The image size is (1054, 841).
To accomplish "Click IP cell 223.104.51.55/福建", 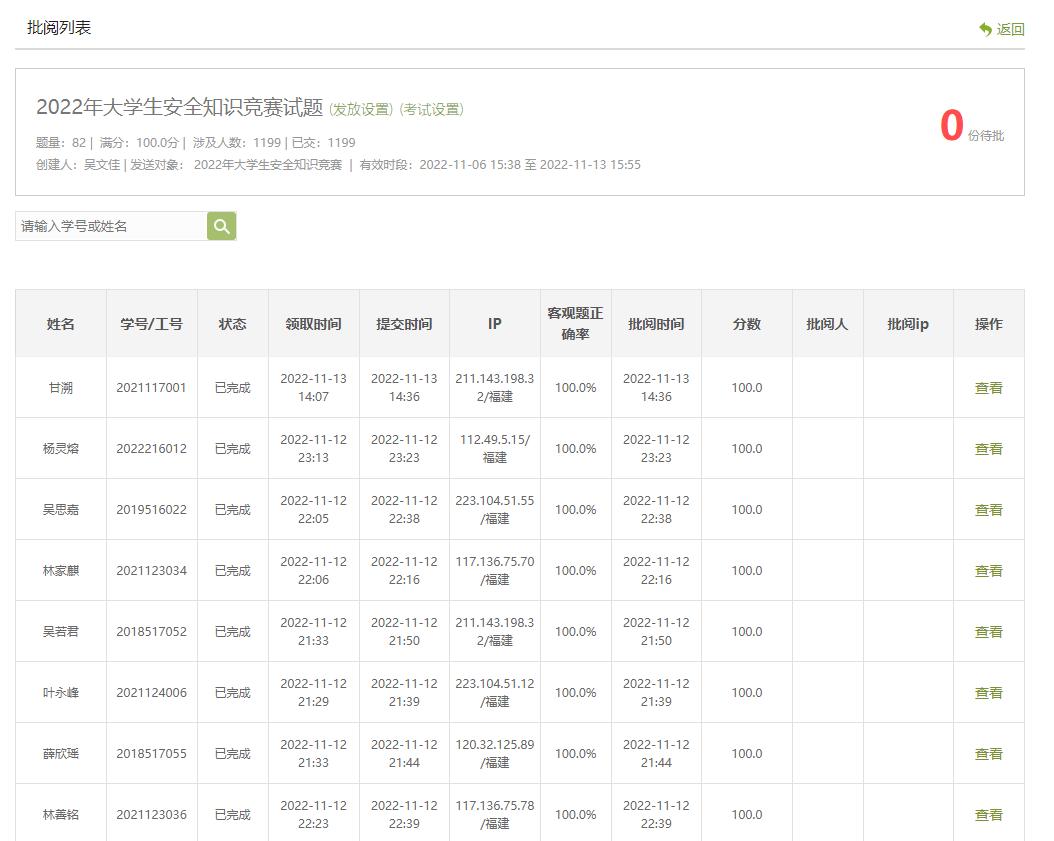I will click(495, 510).
